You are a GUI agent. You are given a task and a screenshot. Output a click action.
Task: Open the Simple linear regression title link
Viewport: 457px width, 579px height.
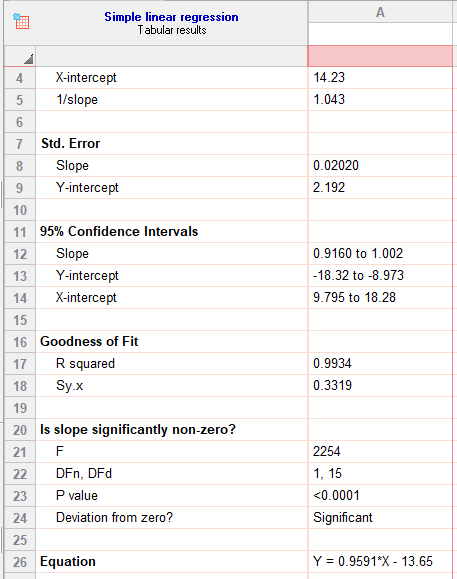click(171, 17)
